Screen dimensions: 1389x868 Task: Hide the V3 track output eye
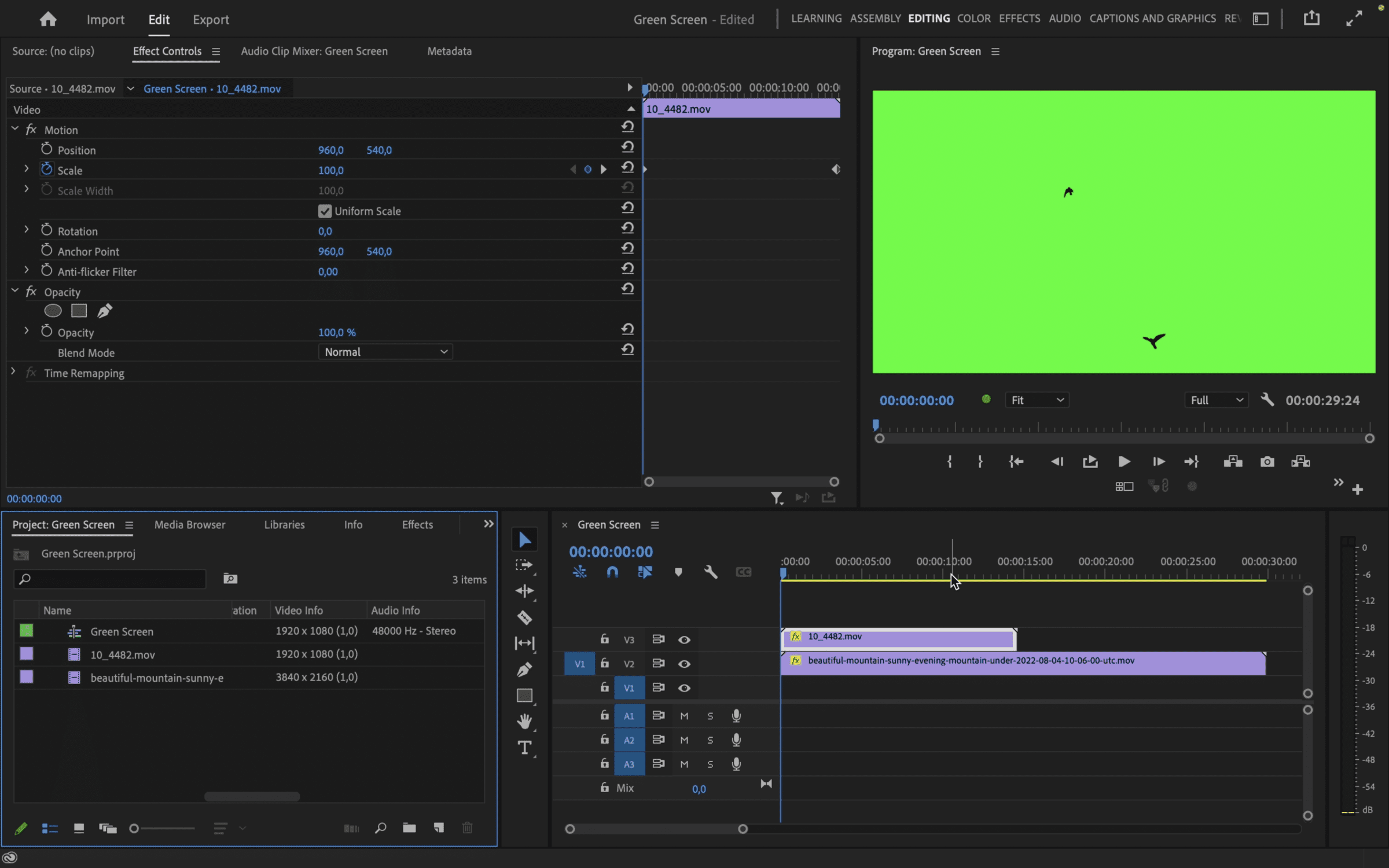(684, 639)
